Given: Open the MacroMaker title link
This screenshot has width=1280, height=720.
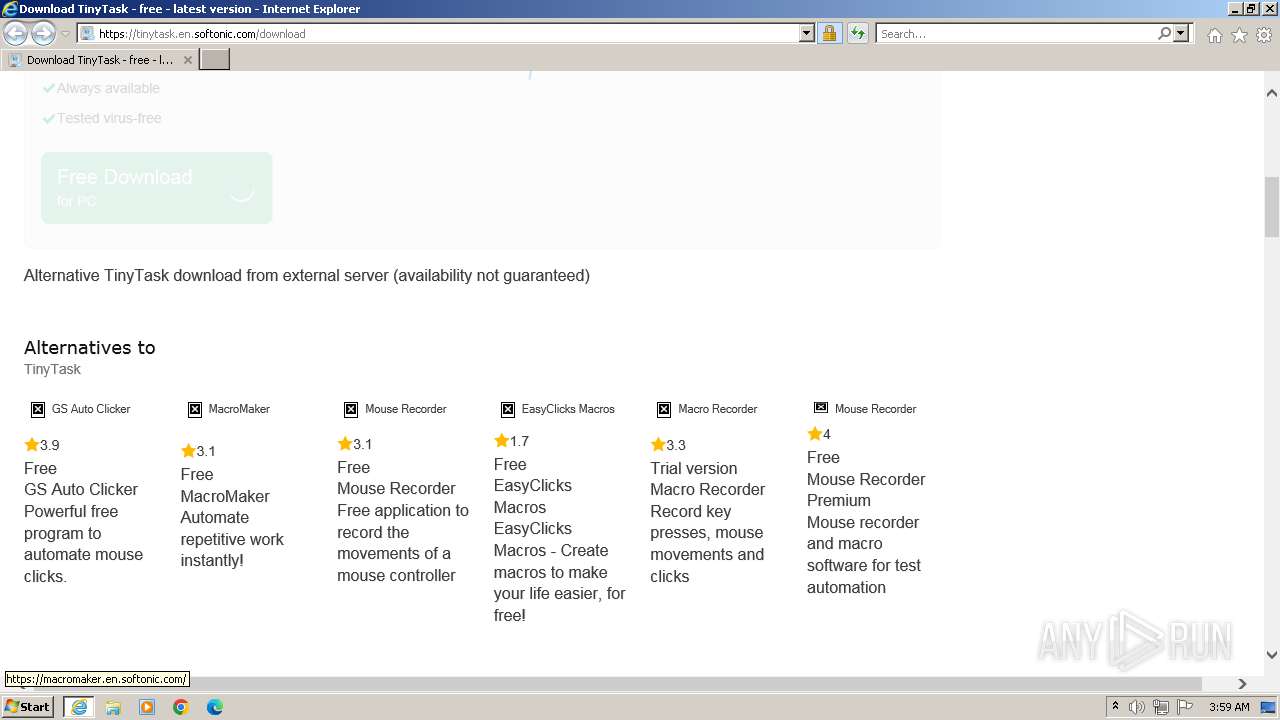Looking at the screenshot, I should pos(225,496).
